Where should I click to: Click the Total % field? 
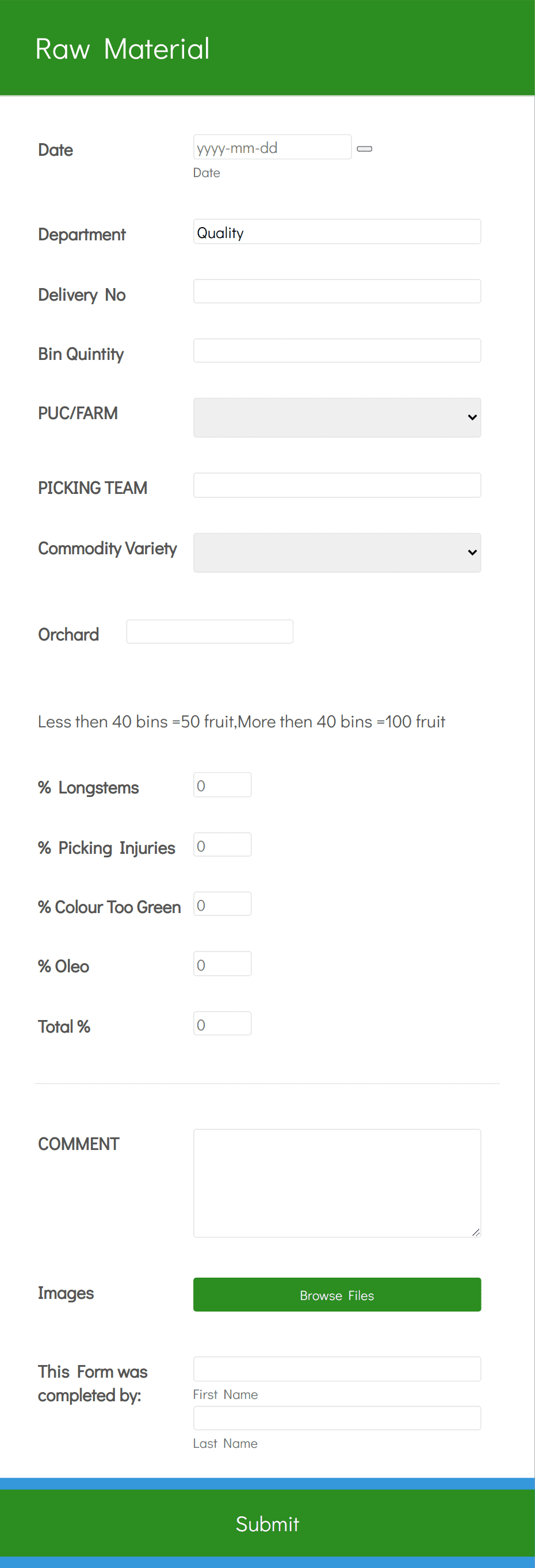222,1023
